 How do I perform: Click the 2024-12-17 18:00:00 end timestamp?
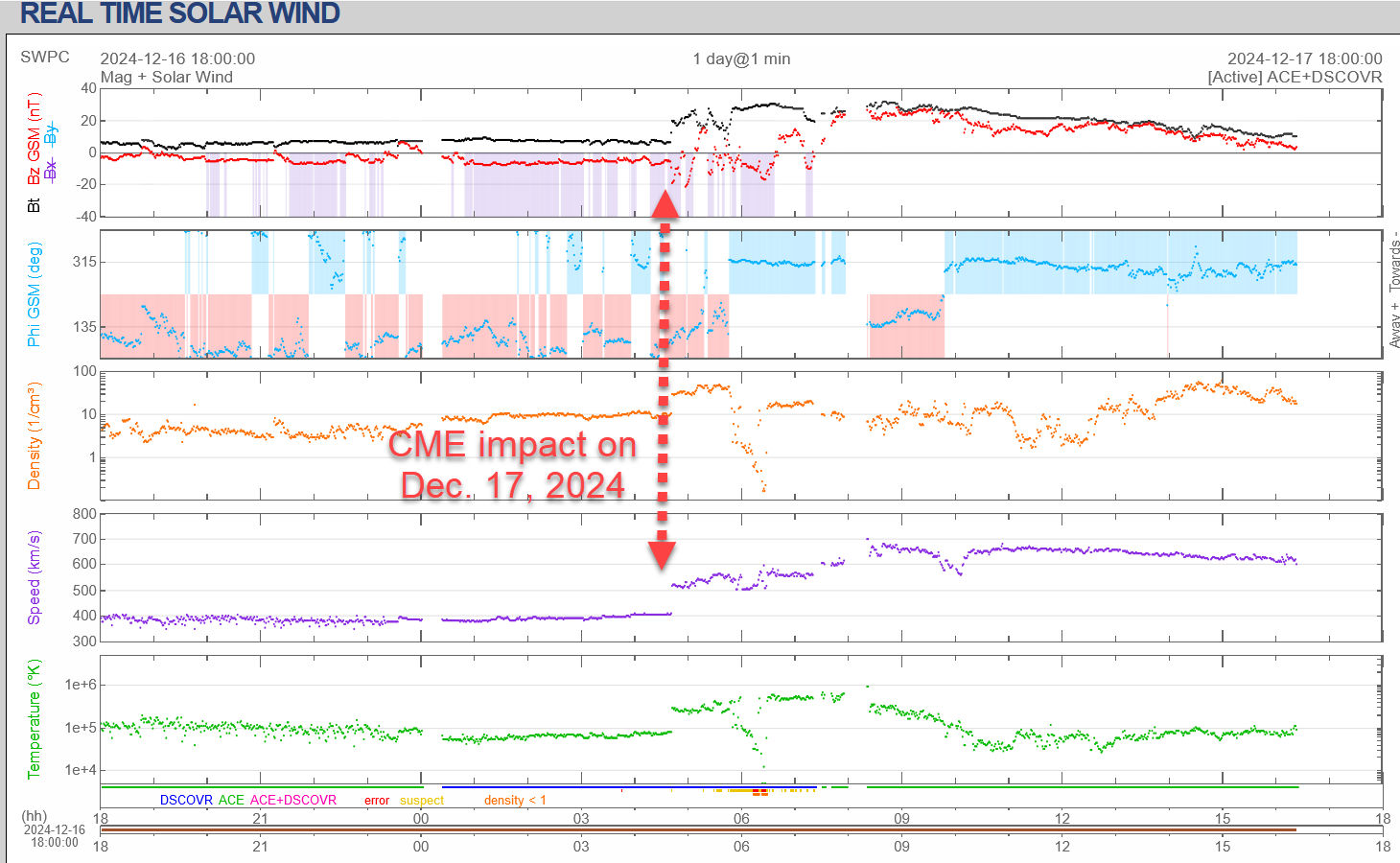pyautogui.click(x=1304, y=58)
